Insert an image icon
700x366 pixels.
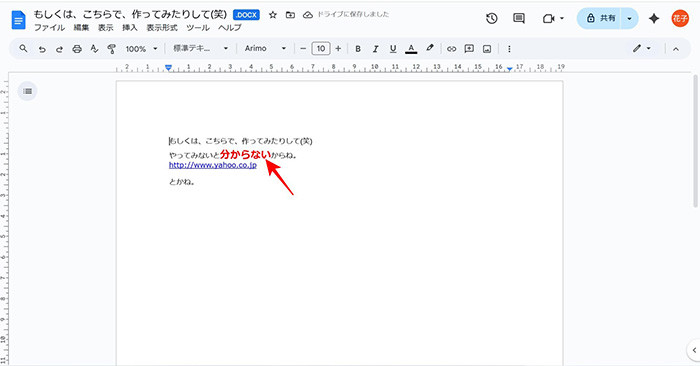point(487,49)
